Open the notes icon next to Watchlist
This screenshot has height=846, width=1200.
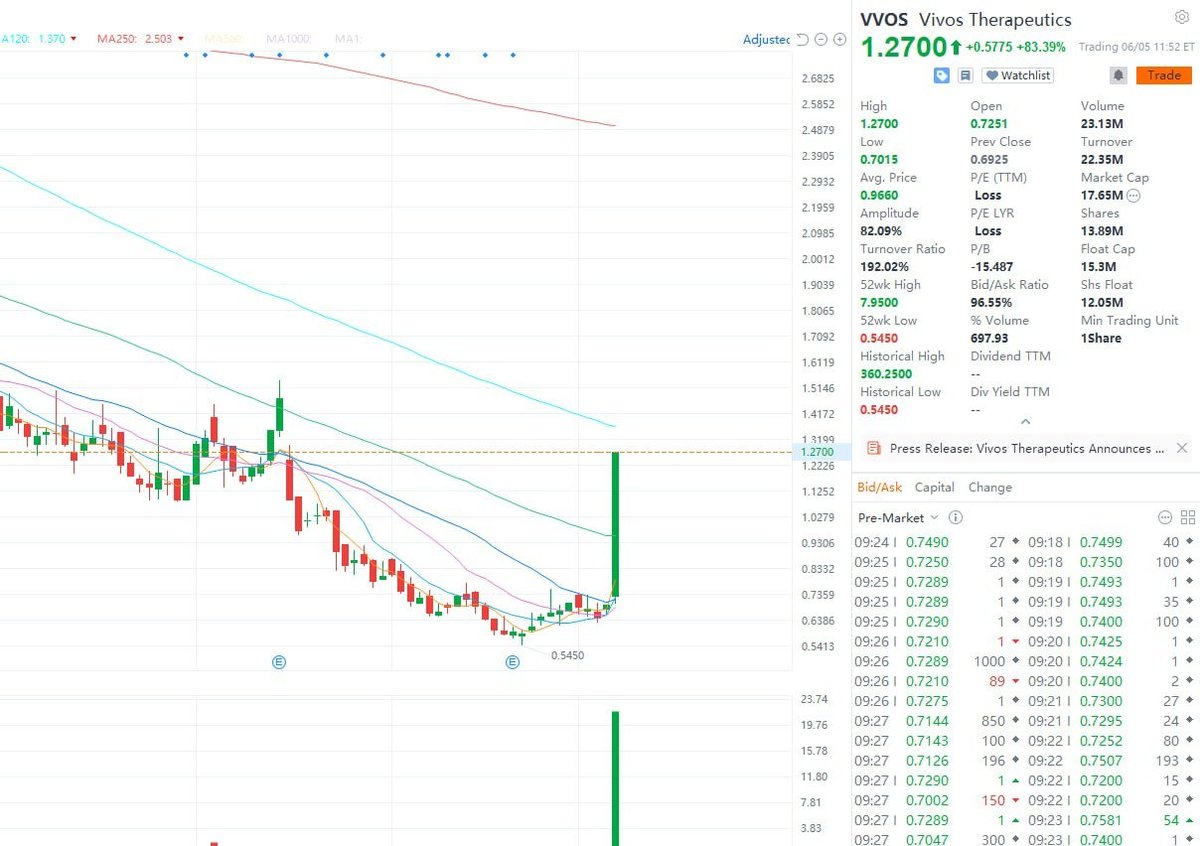click(x=965, y=75)
